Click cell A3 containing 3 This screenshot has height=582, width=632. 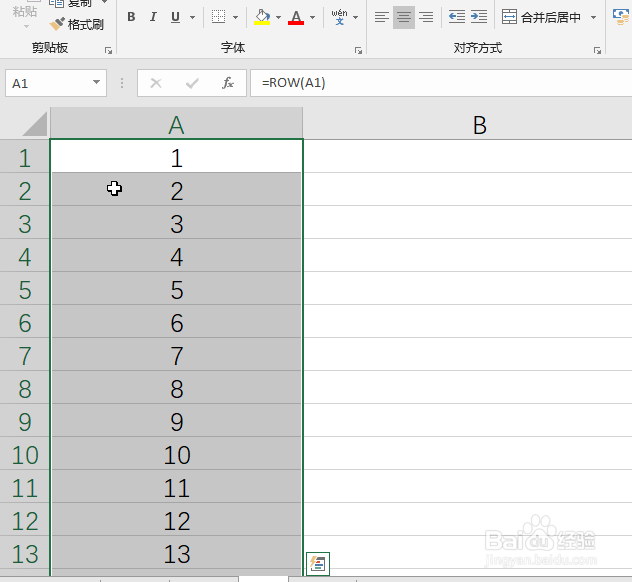[x=176, y=223]
